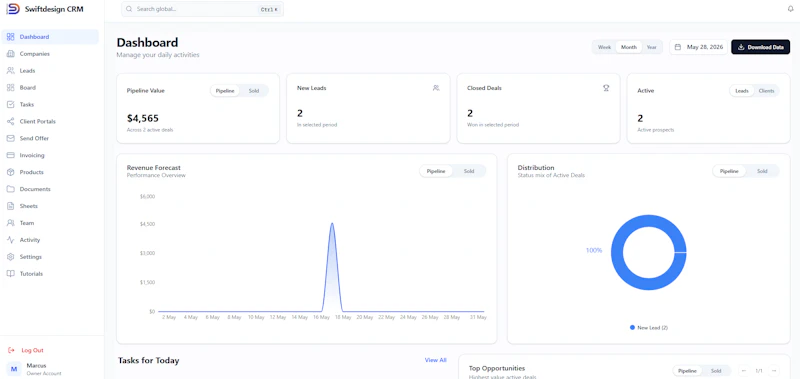Image resolution: width=800 pixels, height=379 pixels.
Task: Open the Activity page
Action: [x=50, y=240]
